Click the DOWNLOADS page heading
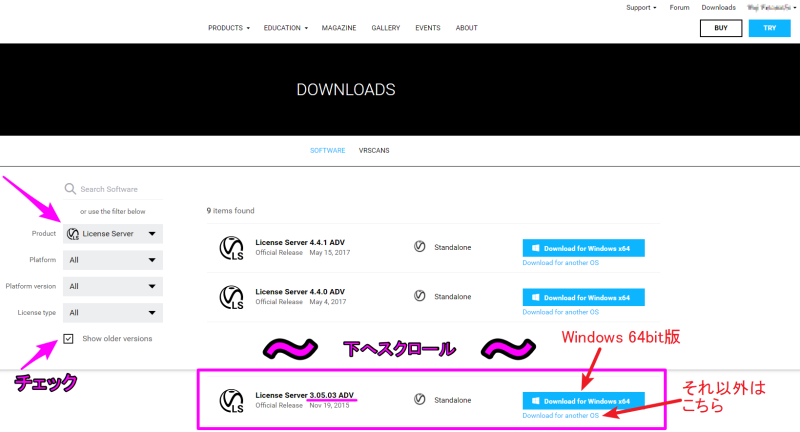800x432 pixels. point(346,90)
